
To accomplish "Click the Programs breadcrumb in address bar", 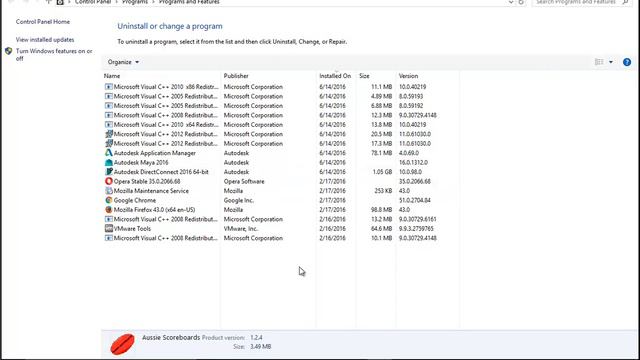I will point(135,2).
